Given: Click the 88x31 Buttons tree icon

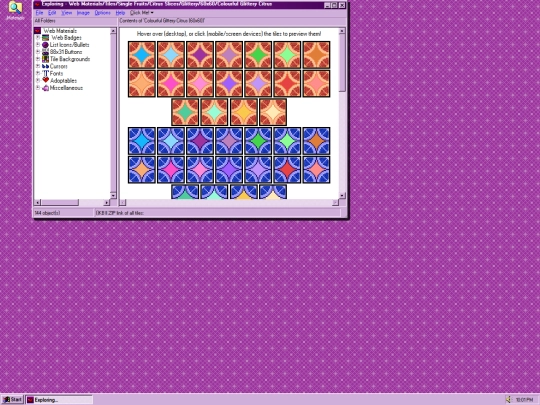Looking at the screenshot, I should (45, 52).
